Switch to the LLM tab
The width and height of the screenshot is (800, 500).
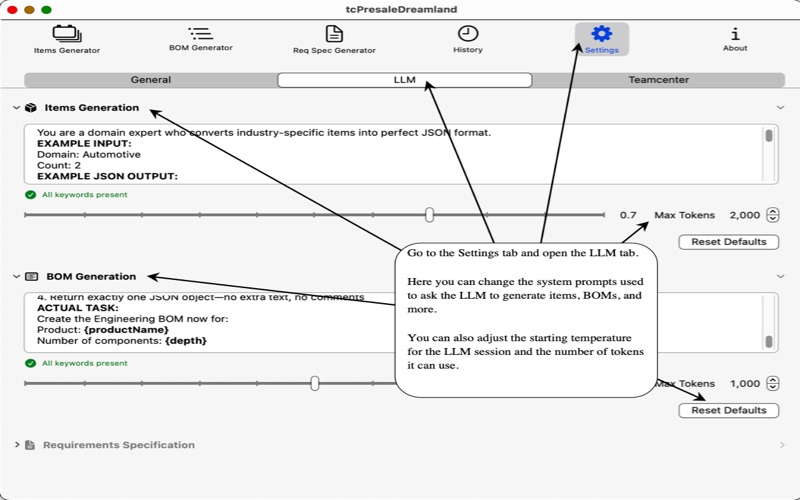[x=405, y=80]
